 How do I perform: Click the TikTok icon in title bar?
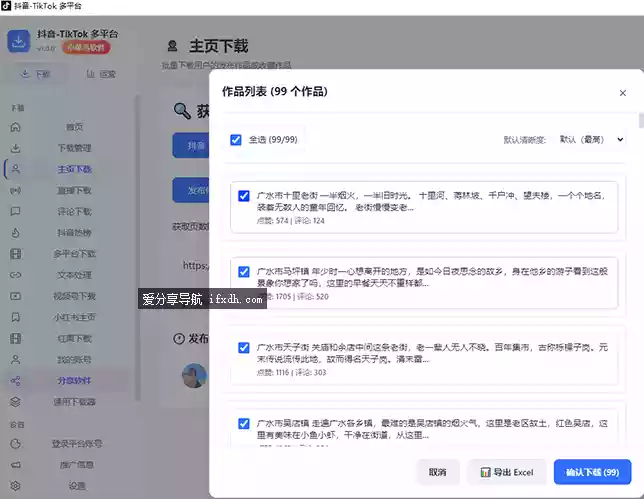click(6, 6)
